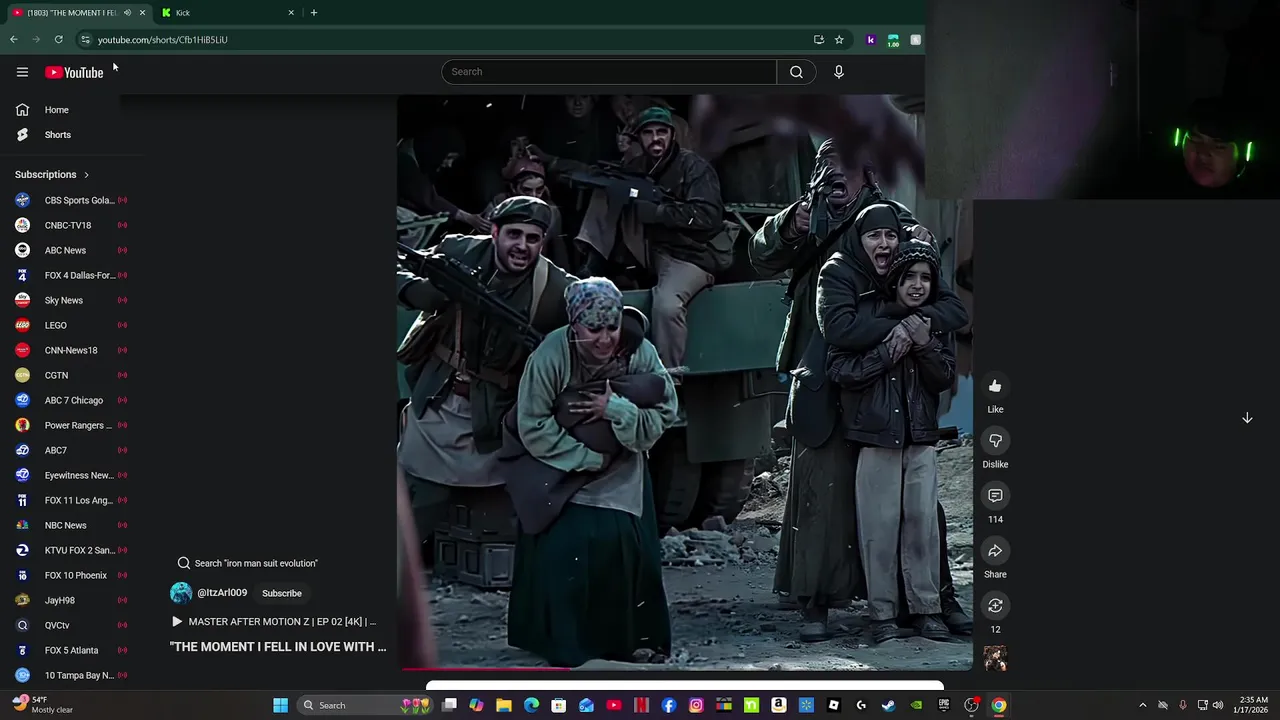Go back in the browser
Viewport: 1280px width, 720px height.
14,40
